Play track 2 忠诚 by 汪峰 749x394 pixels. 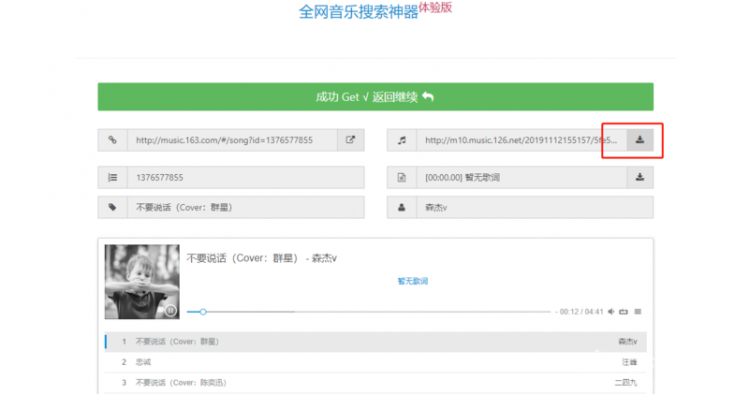[x=375, y=362]
